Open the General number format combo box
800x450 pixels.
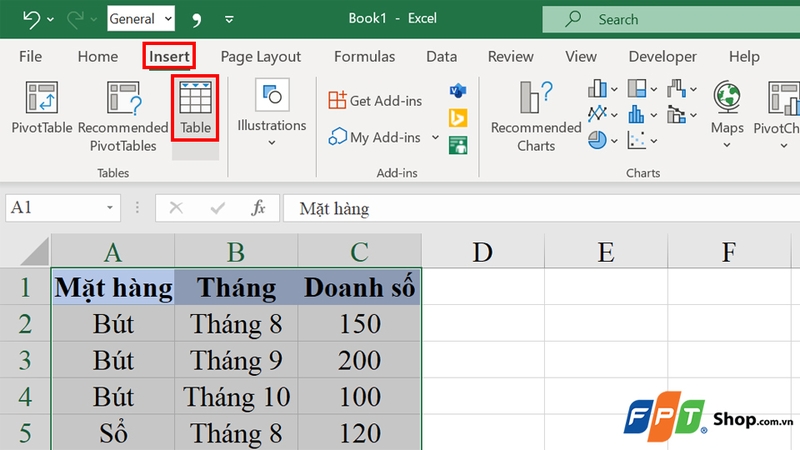pyautogui.click(x=141, y=19)
